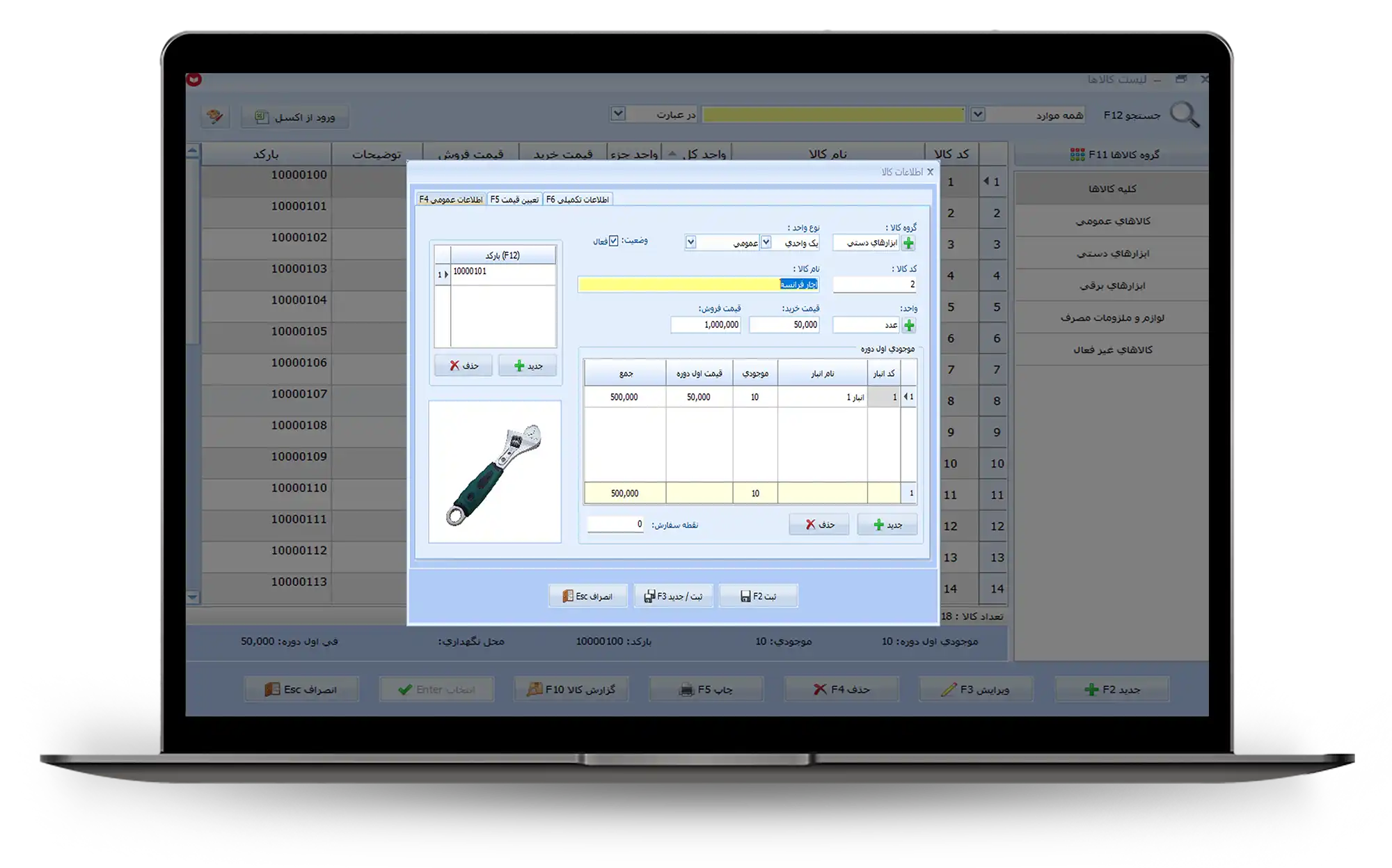
Task: Close the اطلاعات کالا dialog with X
Action: click(x=930, y=172)
